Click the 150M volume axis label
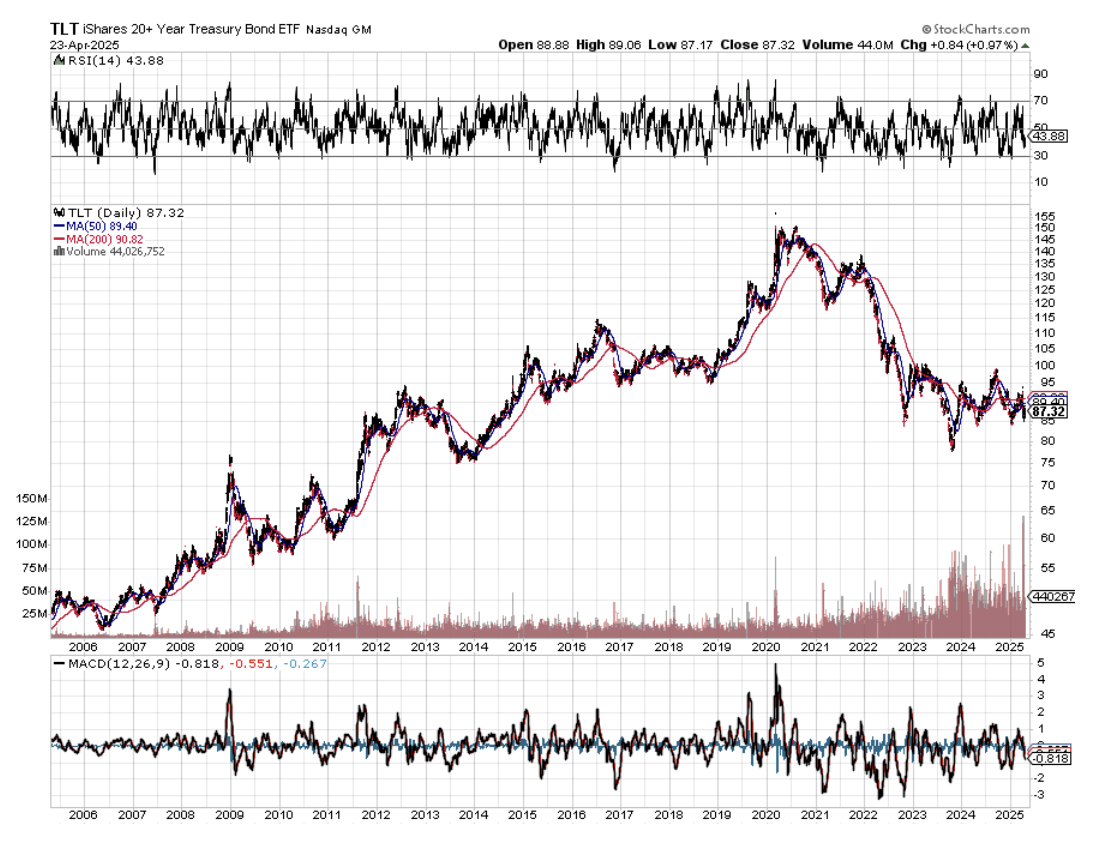The image size is (1120, 848). pyautogui.click(x=31, y=499)
